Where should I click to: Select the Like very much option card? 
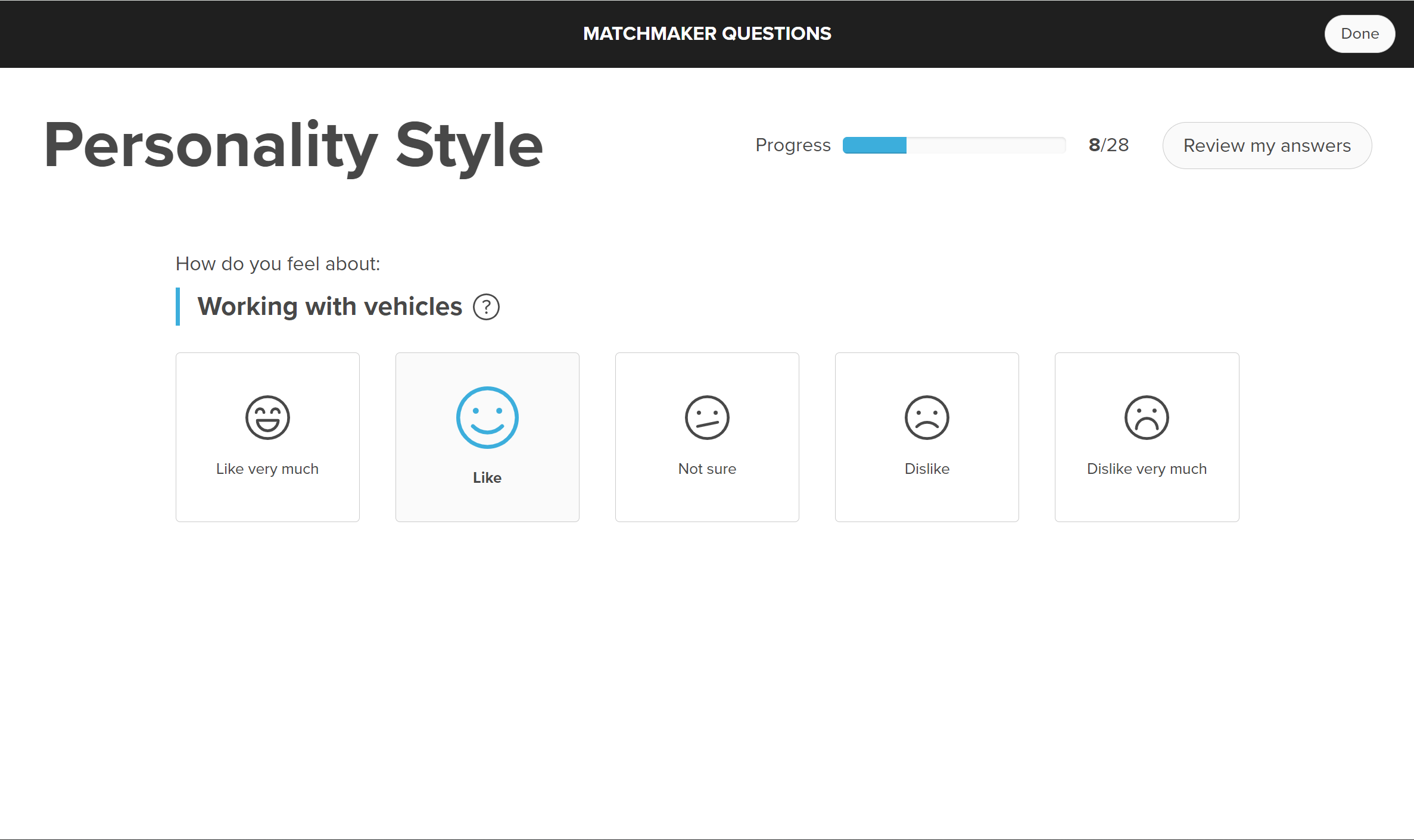(x=267, y=437)
